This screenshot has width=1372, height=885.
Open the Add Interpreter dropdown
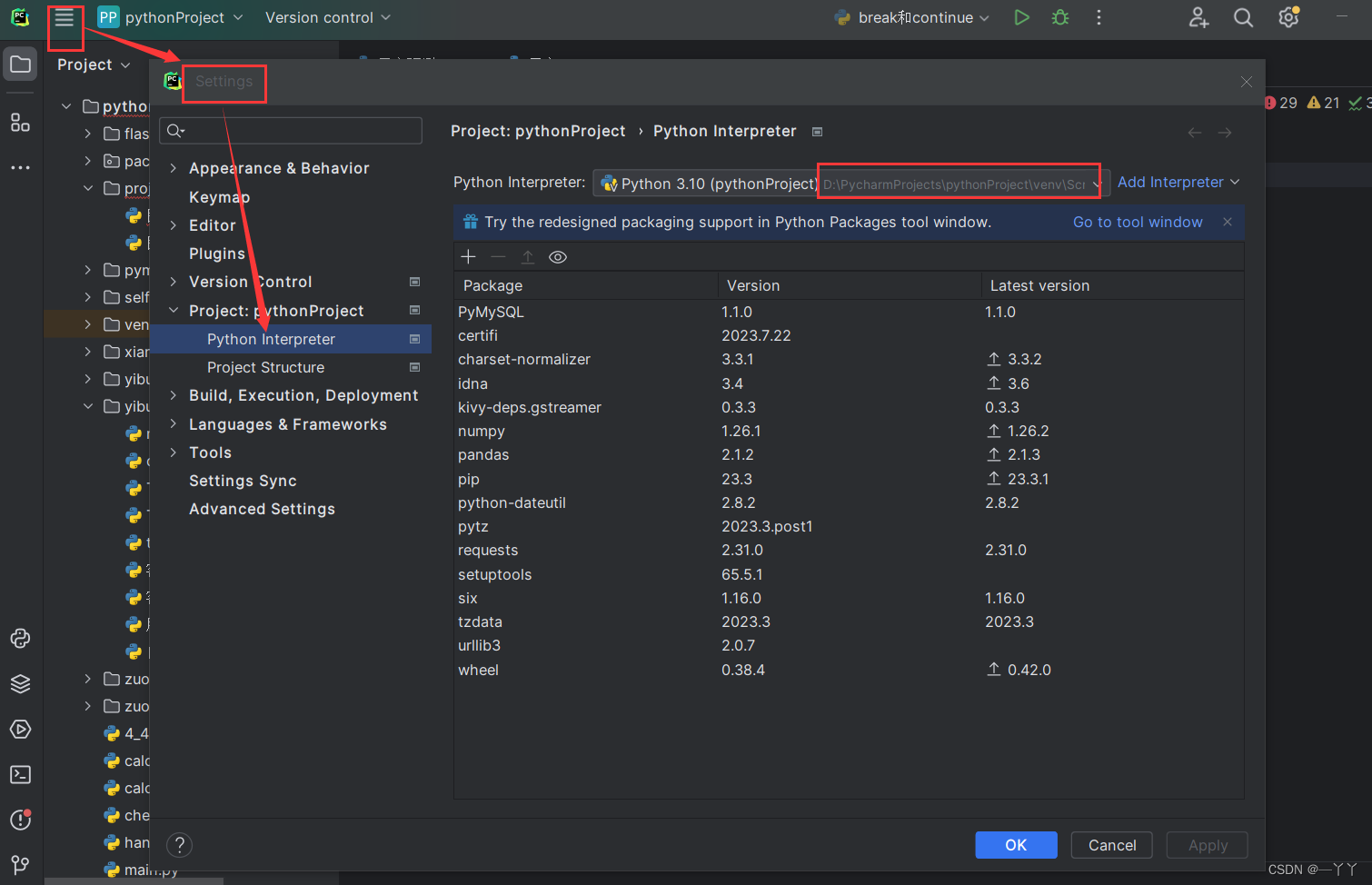[x=1178, y=182]
